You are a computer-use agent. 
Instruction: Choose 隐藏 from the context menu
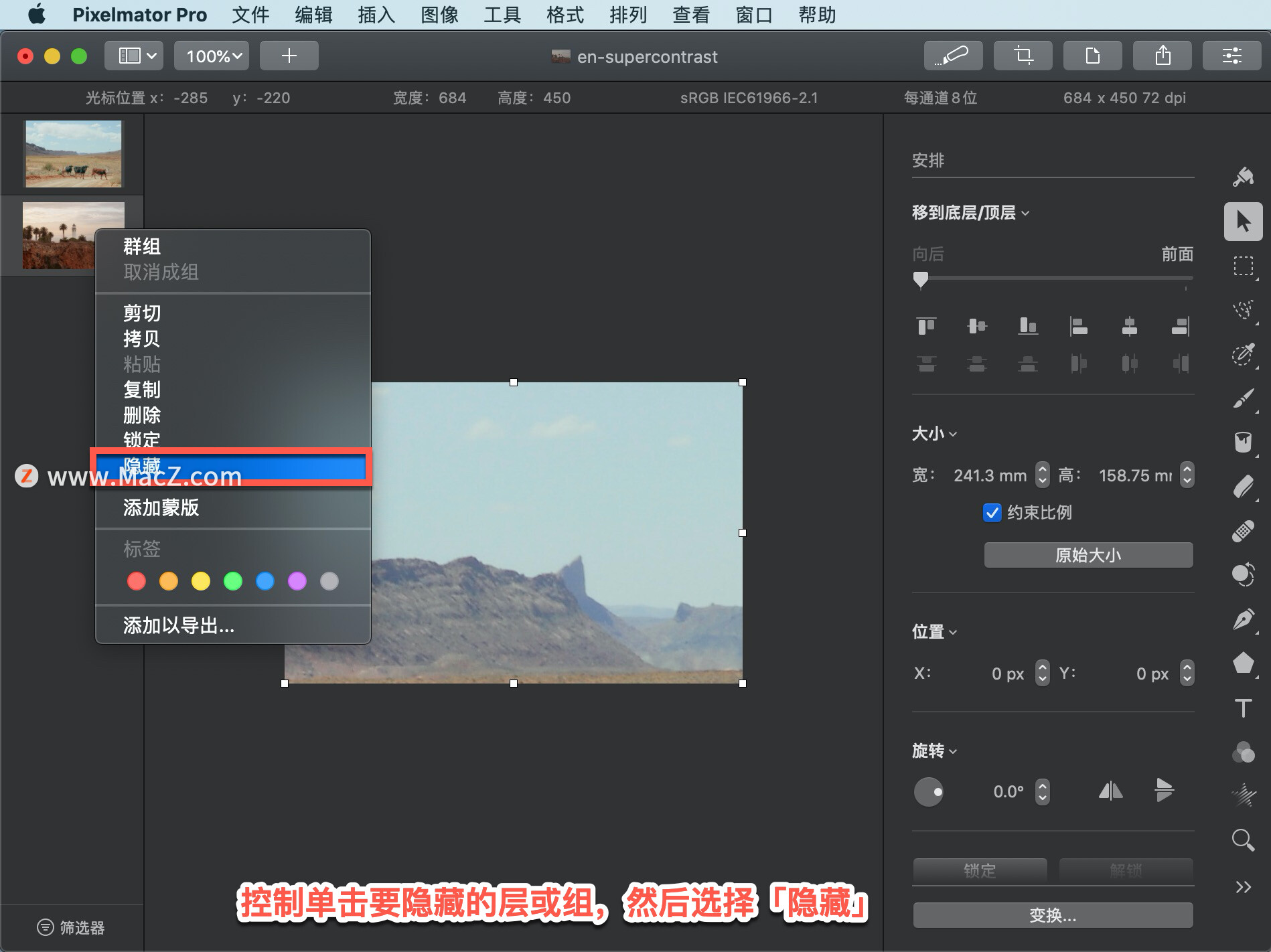point(232,466)
